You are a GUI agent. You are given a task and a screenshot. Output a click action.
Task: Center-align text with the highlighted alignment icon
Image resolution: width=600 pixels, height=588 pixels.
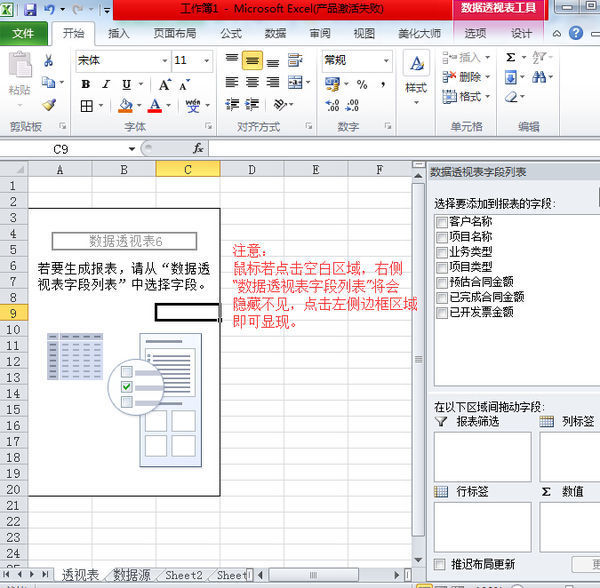[252, 61]
